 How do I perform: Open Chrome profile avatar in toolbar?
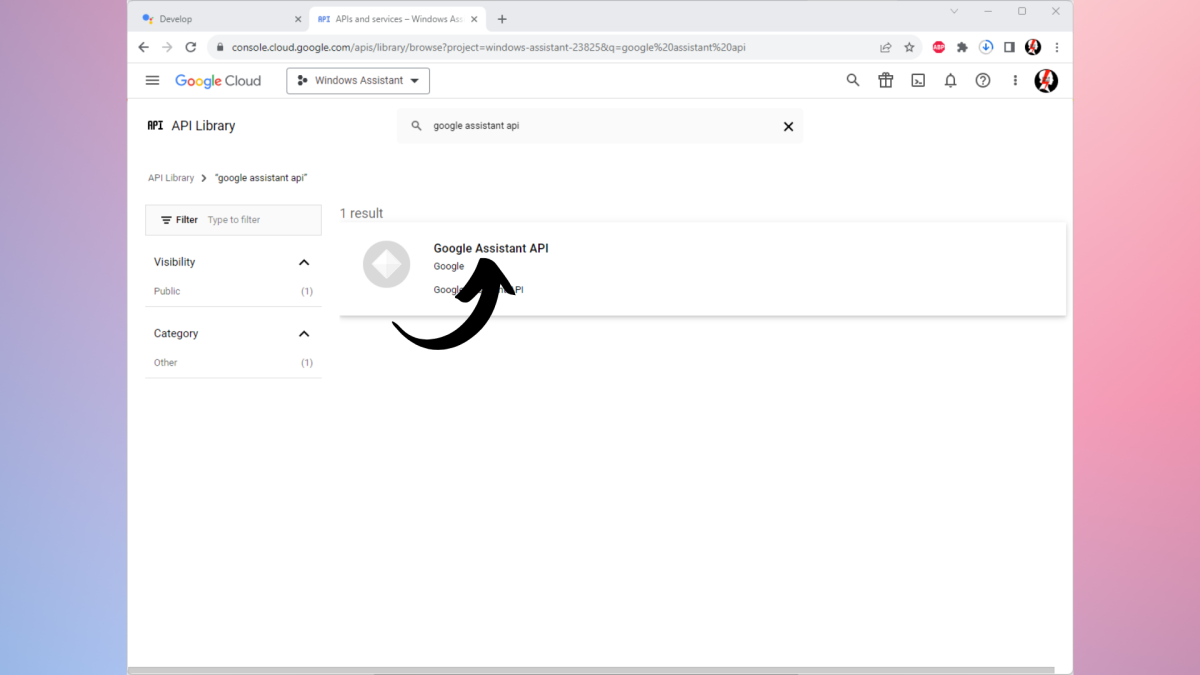[1033, 47]
